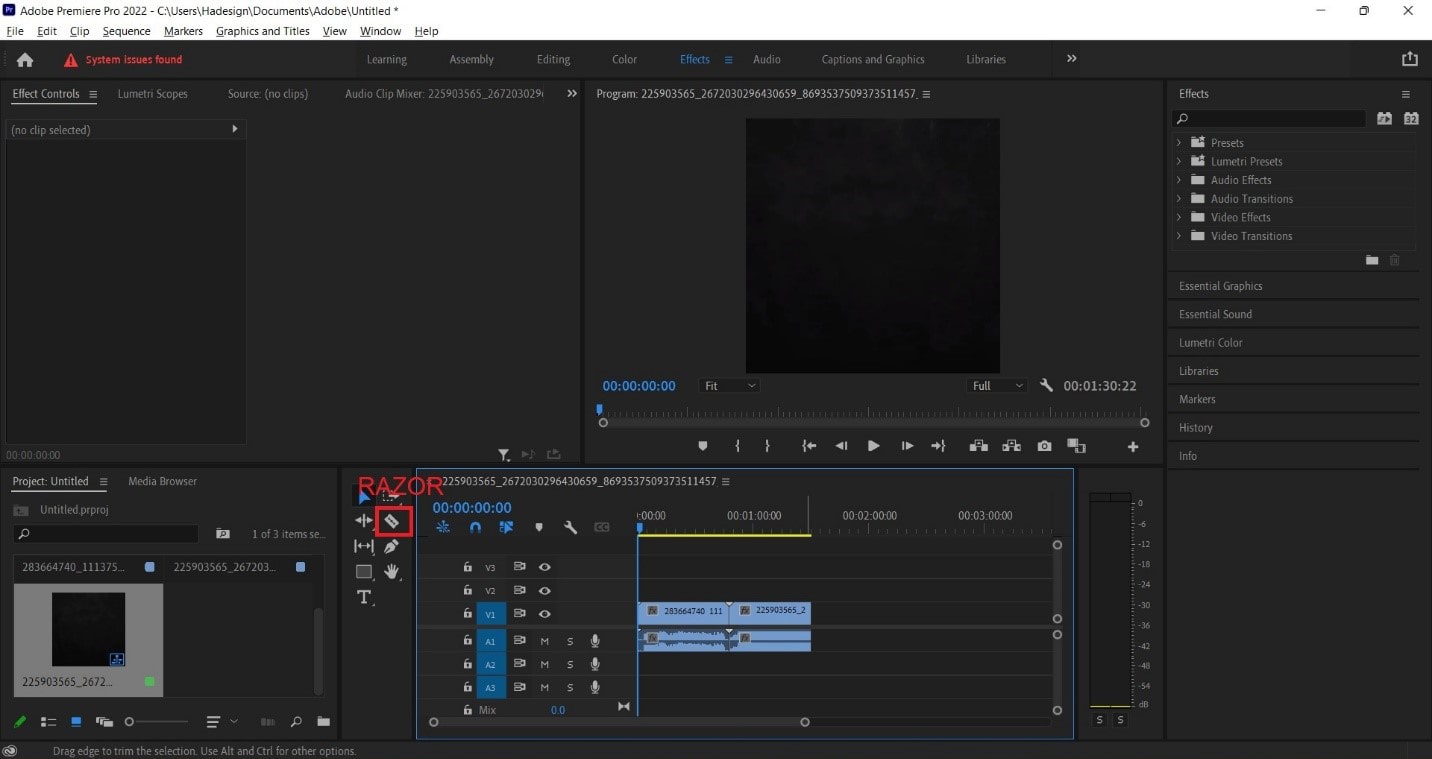Click the Lift button
The width and height of the screenshot is (1432, 759).
pyautogui.click(x=979, y=446)
